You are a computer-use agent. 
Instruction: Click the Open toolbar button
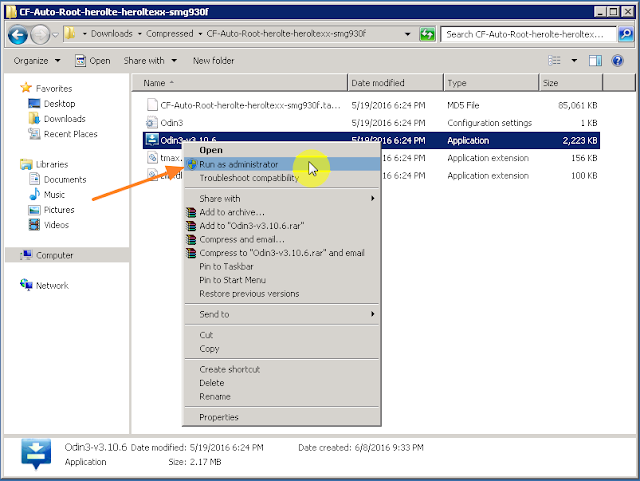click(93, 61)
